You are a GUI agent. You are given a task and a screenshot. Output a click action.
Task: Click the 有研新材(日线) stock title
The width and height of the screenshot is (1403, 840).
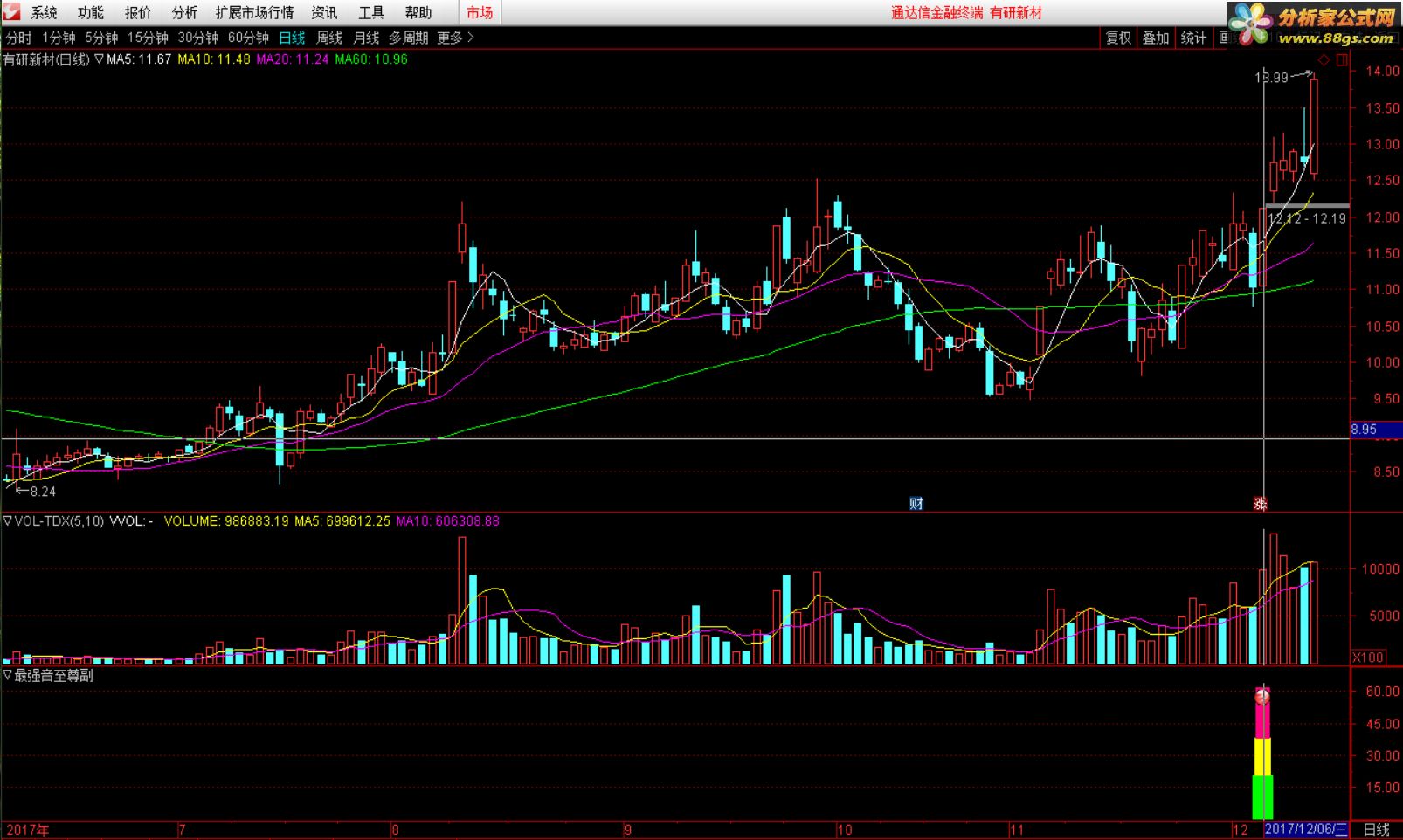(x=46, y=59)
